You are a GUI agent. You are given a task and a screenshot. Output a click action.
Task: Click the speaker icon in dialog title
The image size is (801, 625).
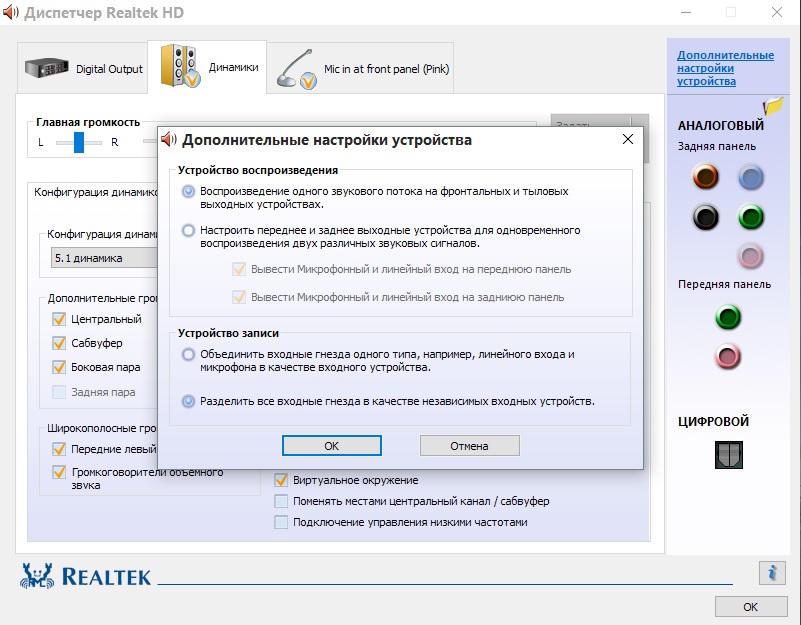point(169,139)
